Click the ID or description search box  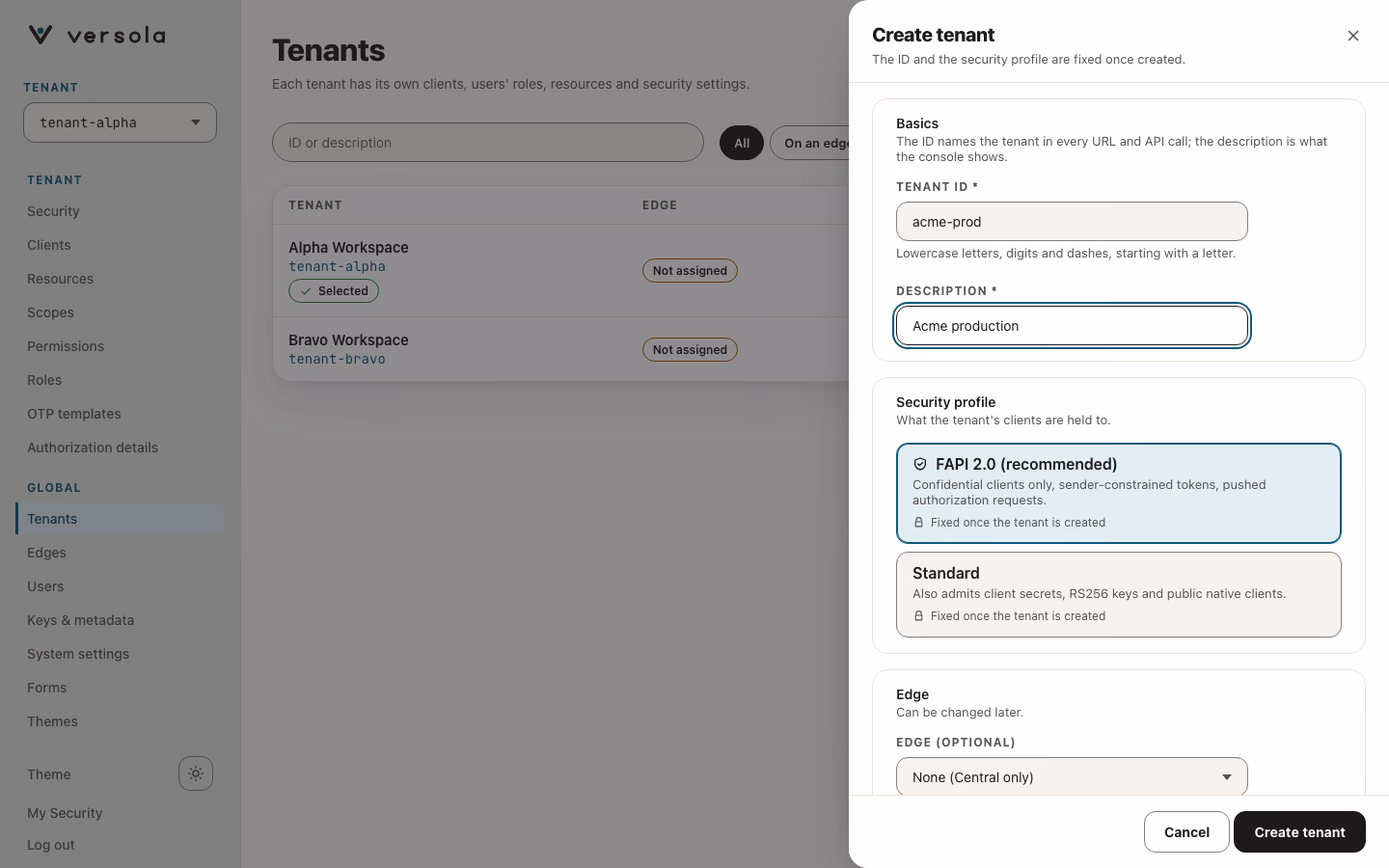pos(488,143)
